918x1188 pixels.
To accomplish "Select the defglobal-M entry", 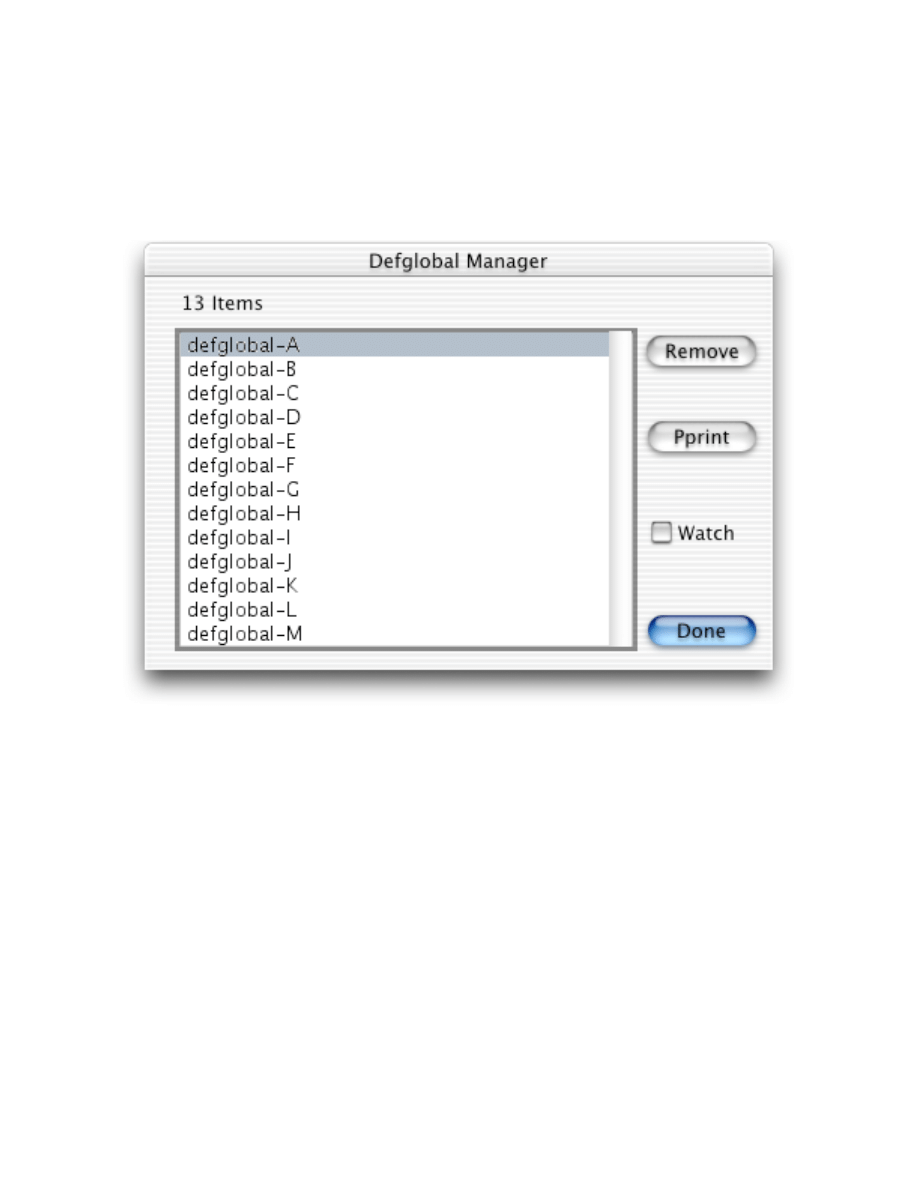I will (395, 633).
